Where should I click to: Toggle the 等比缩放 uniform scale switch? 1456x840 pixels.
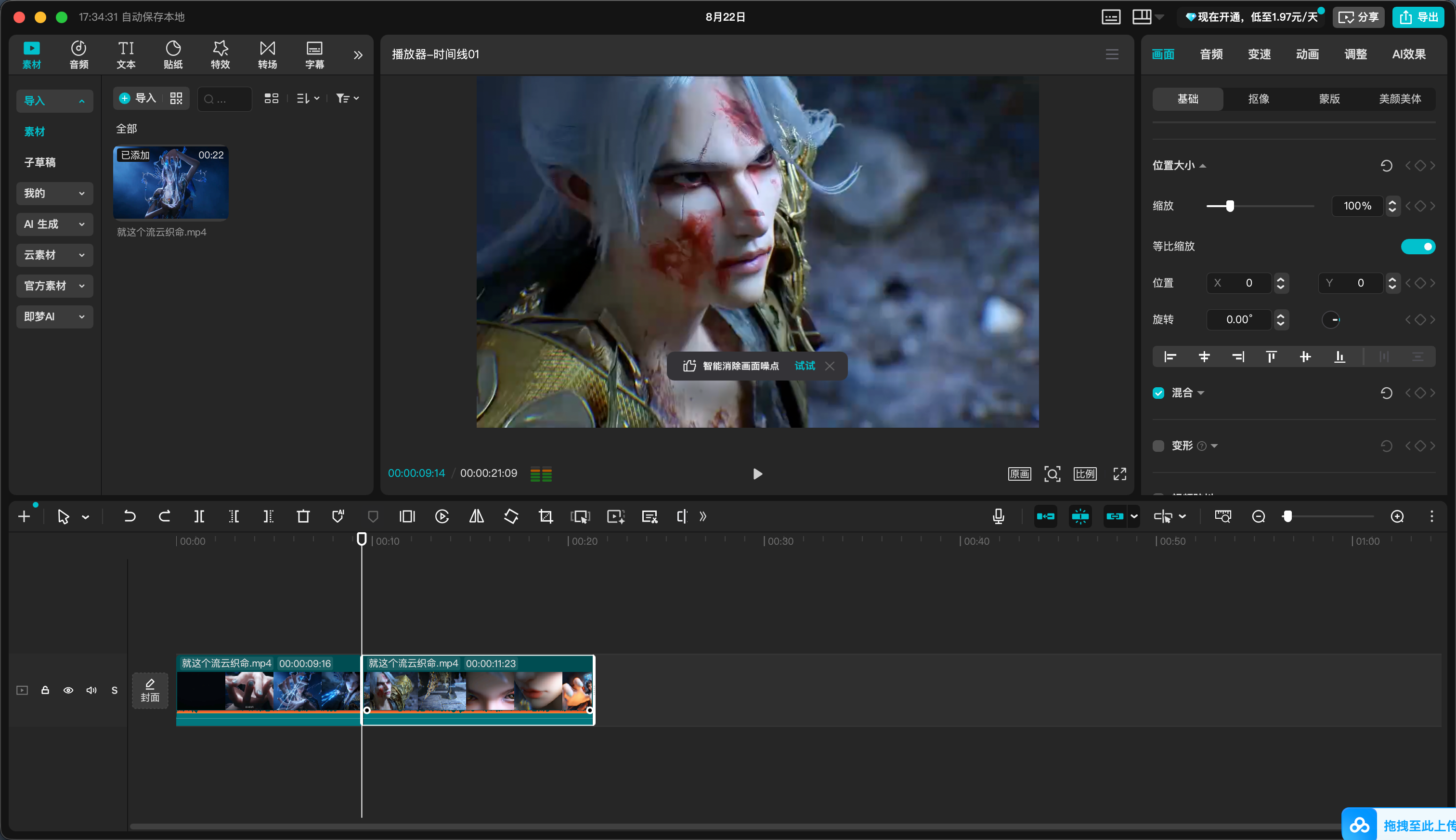[x=1418, y=246]
